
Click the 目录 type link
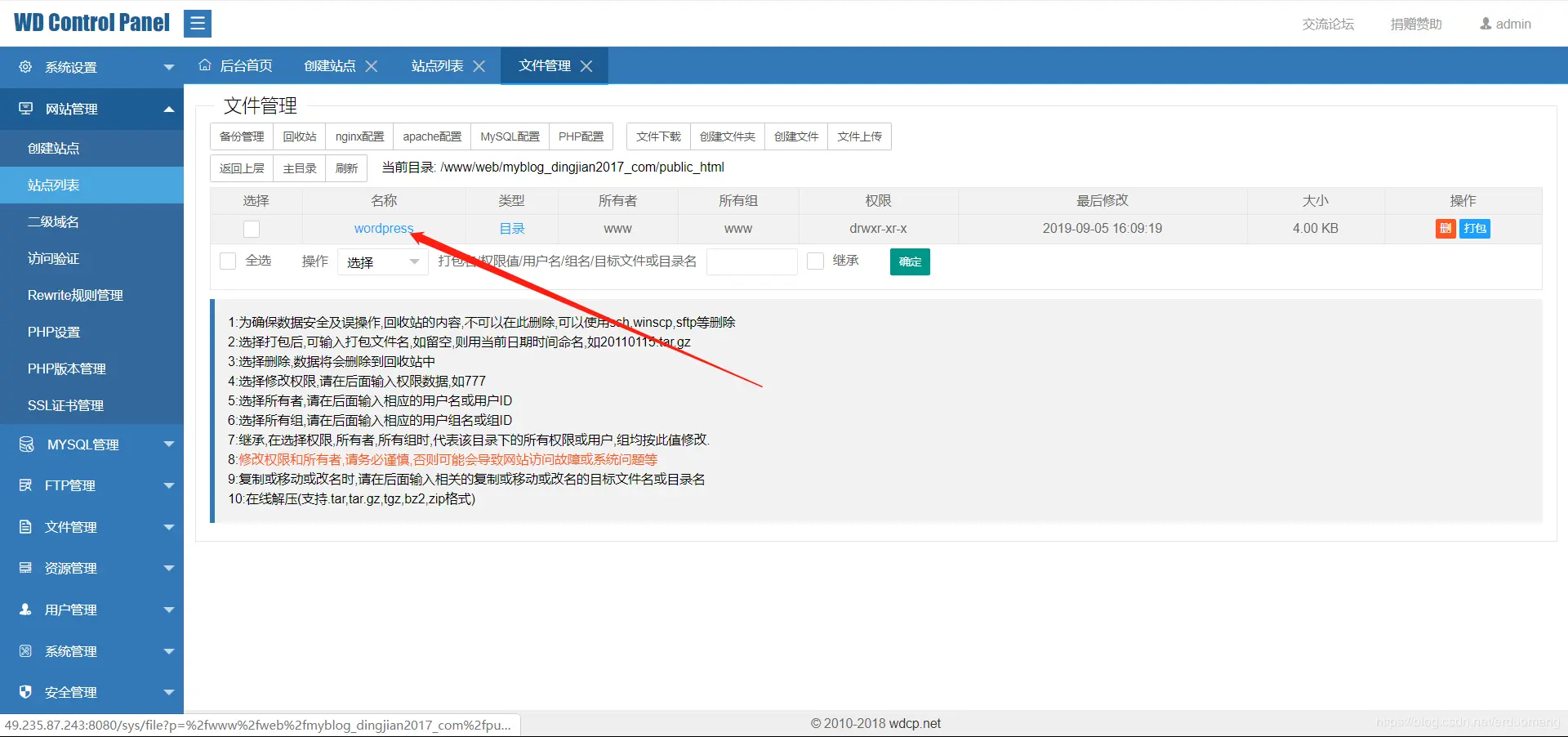tap(512, 229)
